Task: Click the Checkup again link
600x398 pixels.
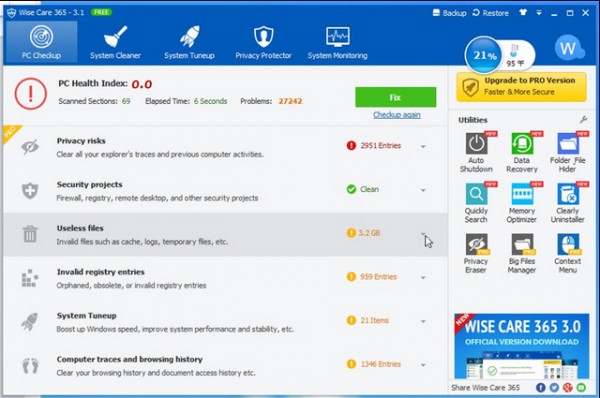Action: coord(397,114)
